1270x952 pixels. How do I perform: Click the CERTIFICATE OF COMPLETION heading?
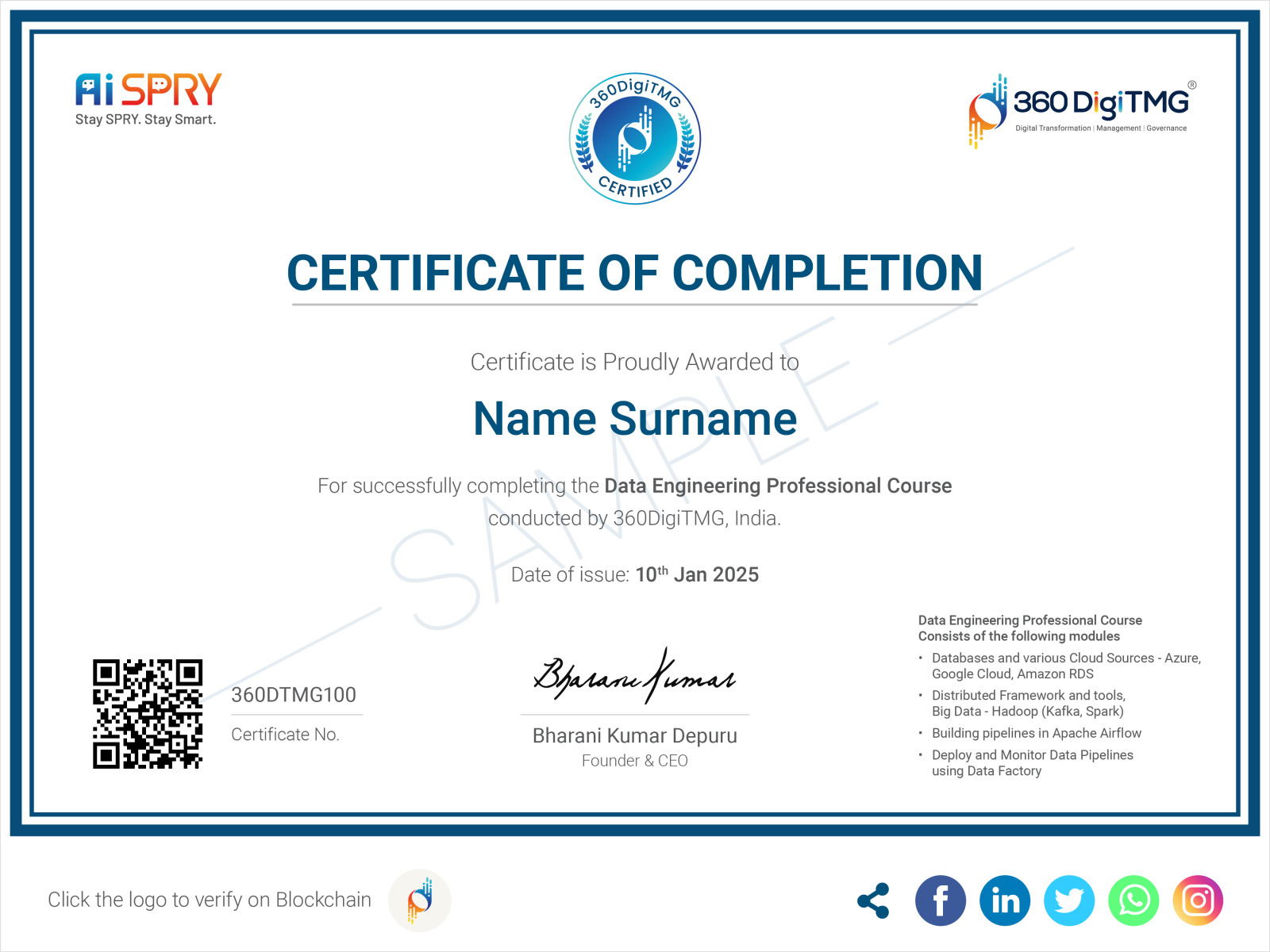click(634, 274)
